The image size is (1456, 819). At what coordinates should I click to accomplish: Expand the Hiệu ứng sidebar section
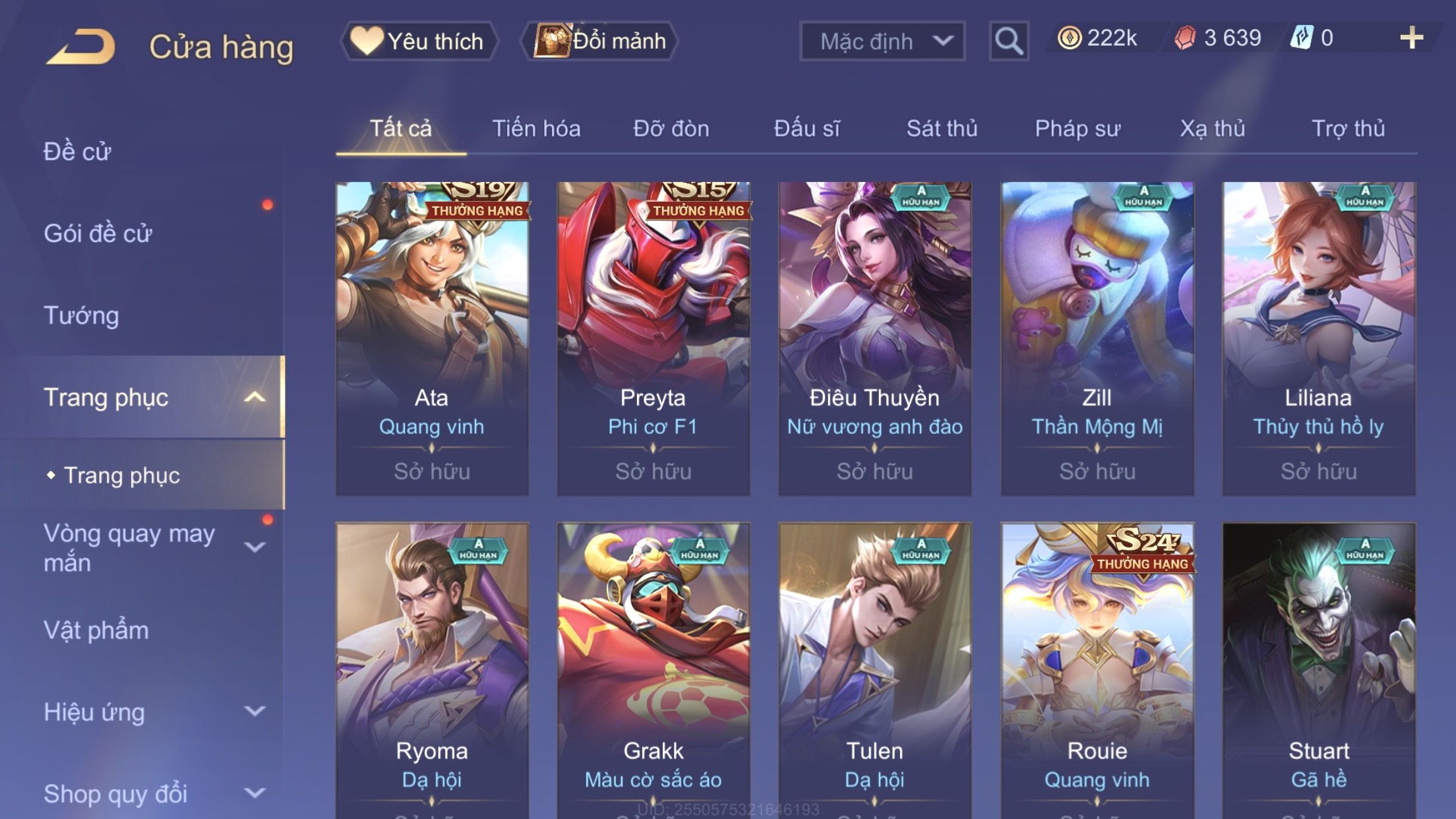tap(255, 712)
